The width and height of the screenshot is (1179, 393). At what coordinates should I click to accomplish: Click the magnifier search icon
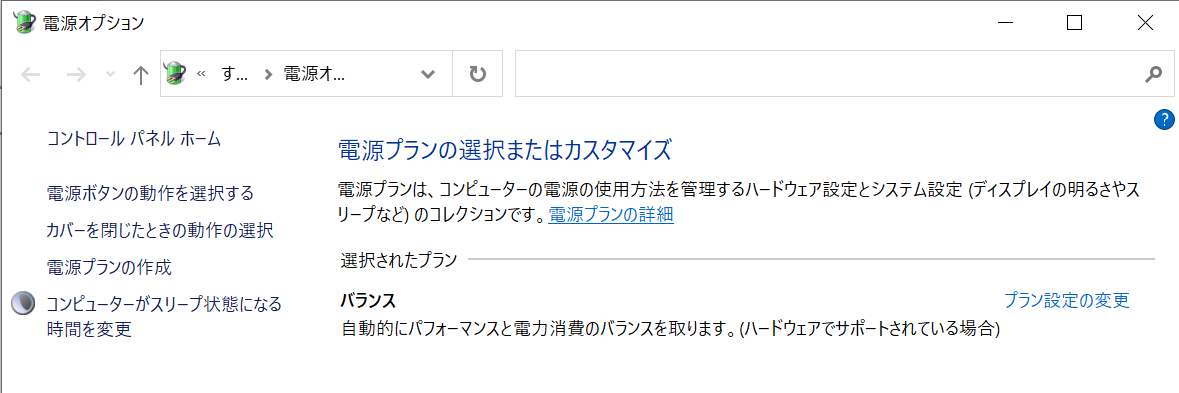click(x=1153, y=74)
